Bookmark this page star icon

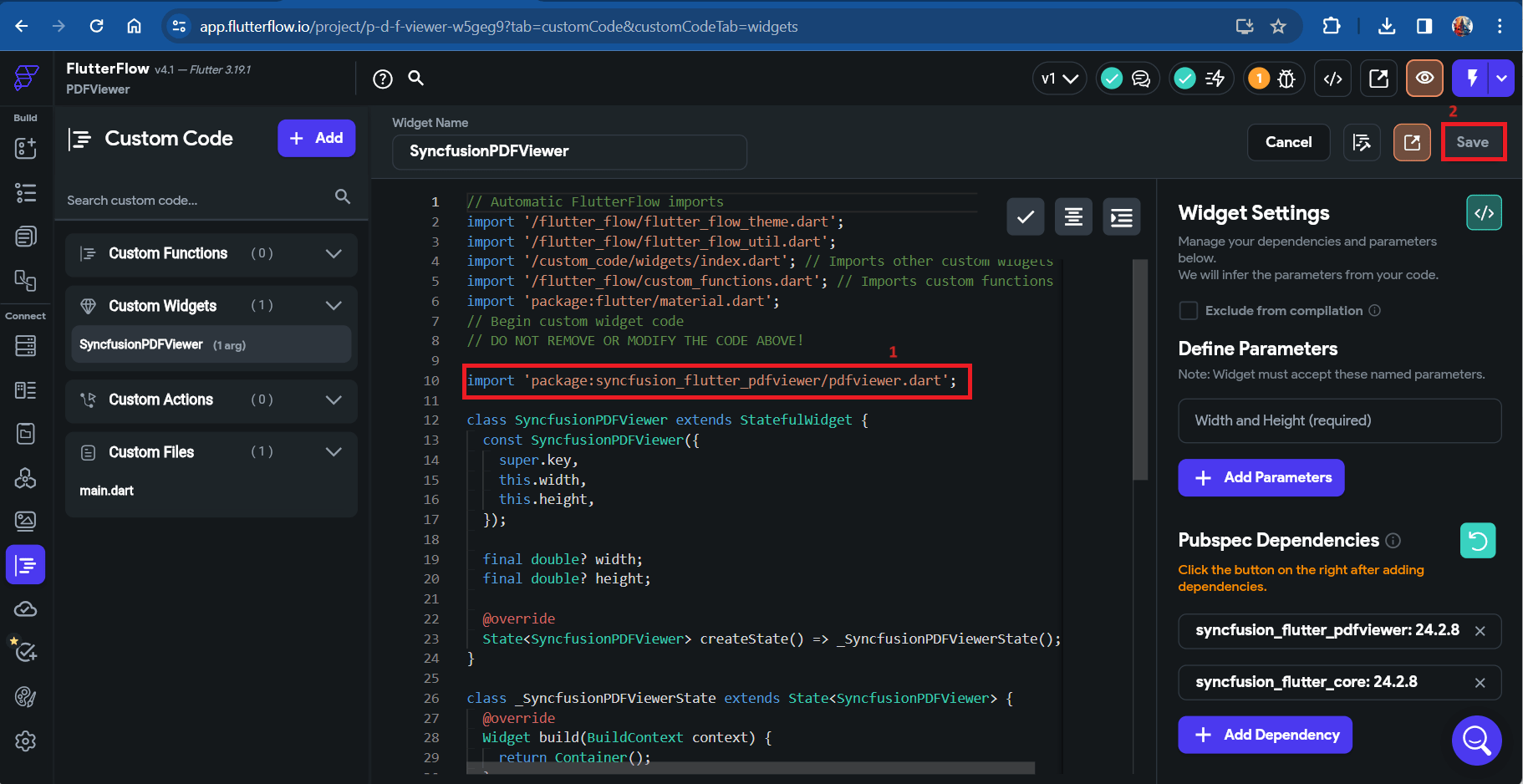(x=1278, y=26)
